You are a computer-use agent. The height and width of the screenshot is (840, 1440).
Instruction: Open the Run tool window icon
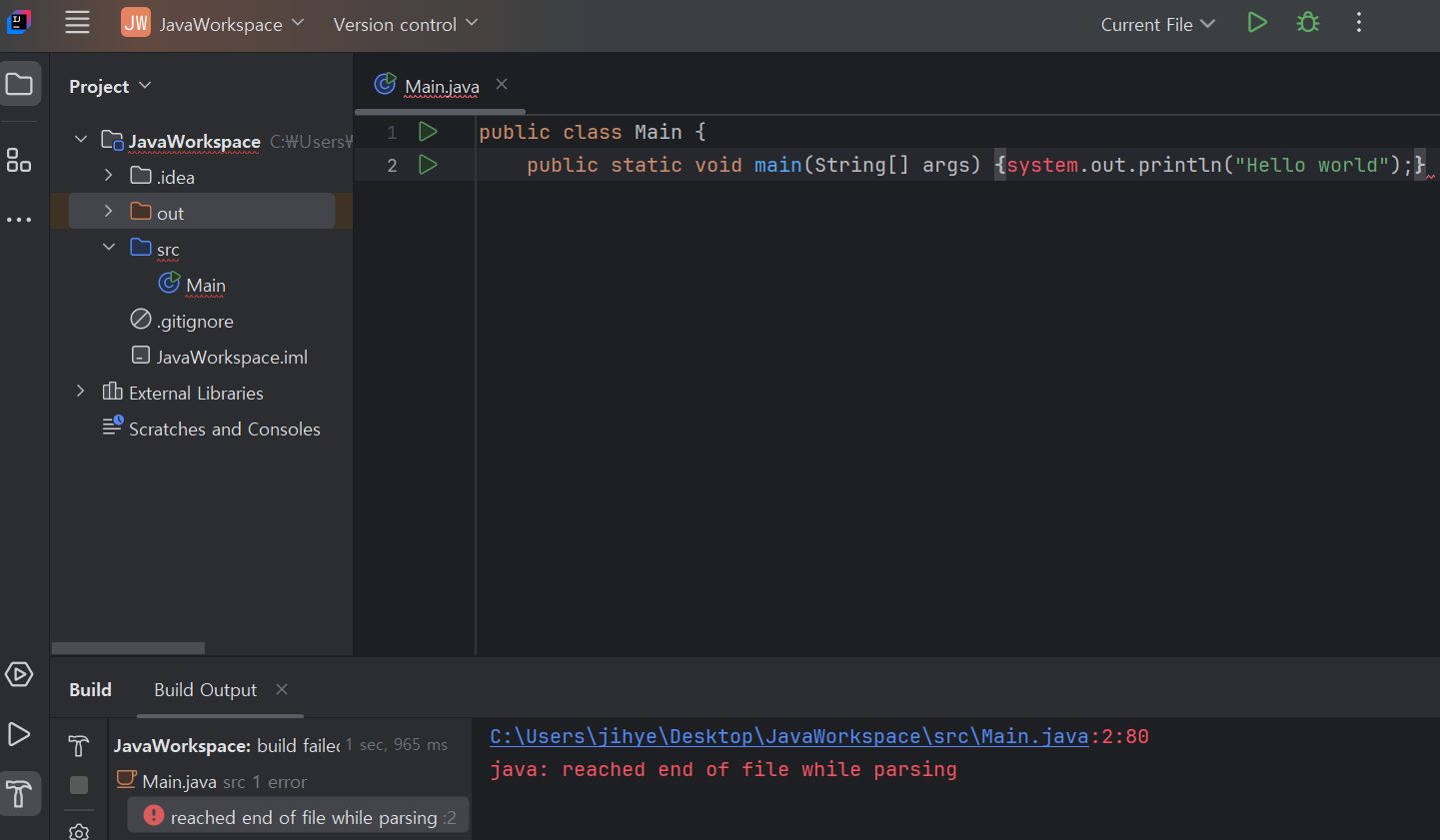coord(19,734)
